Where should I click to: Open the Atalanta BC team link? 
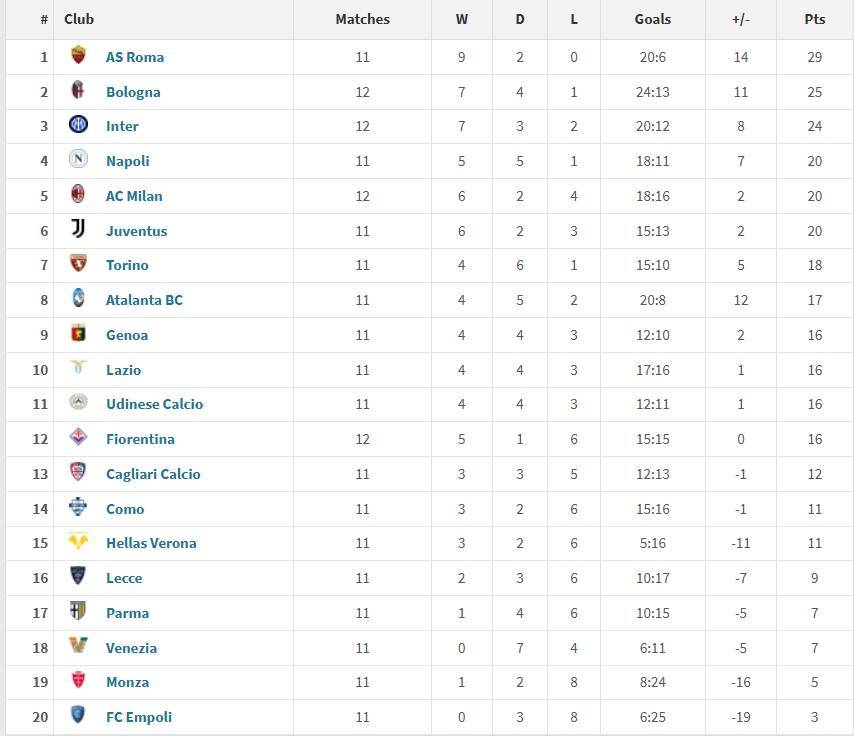point(144,300)
